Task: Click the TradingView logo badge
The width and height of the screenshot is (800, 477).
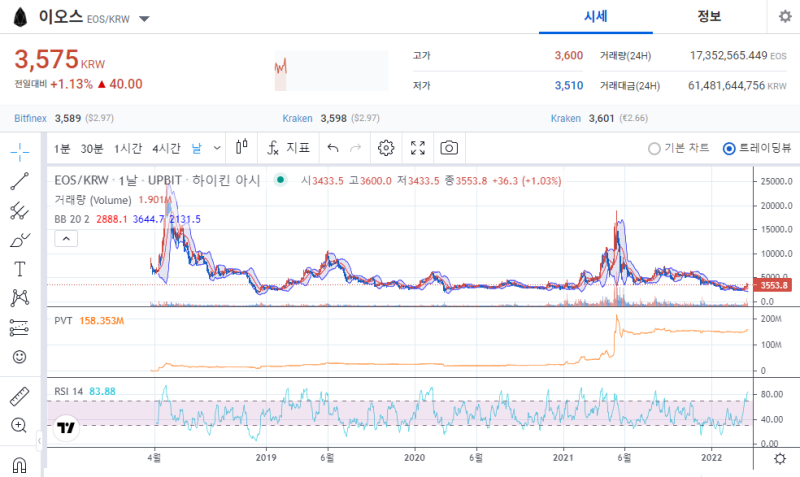Action: (x=66, y=428)
